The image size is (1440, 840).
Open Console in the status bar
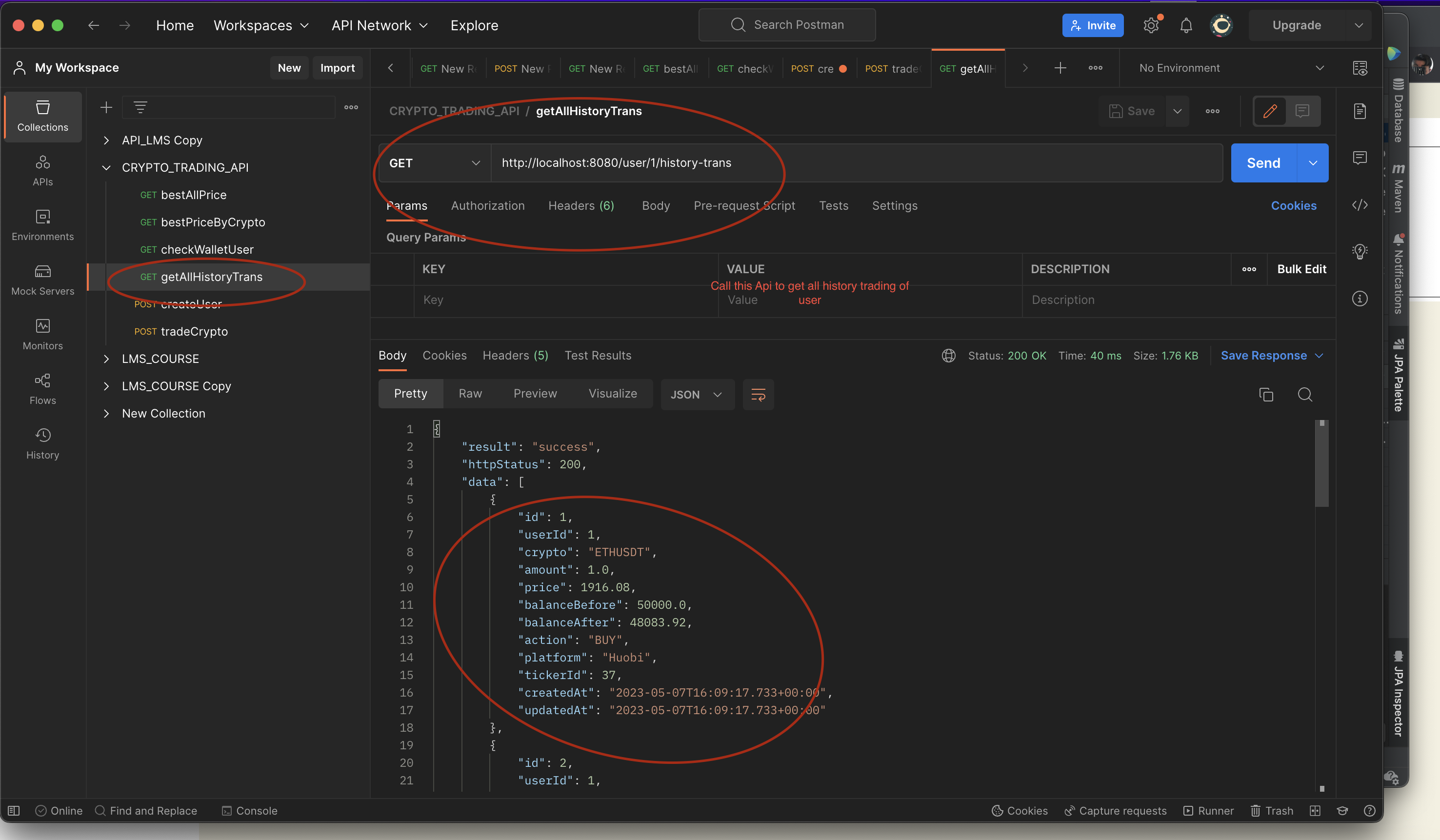pyautogui.click(x=249, y=810)
